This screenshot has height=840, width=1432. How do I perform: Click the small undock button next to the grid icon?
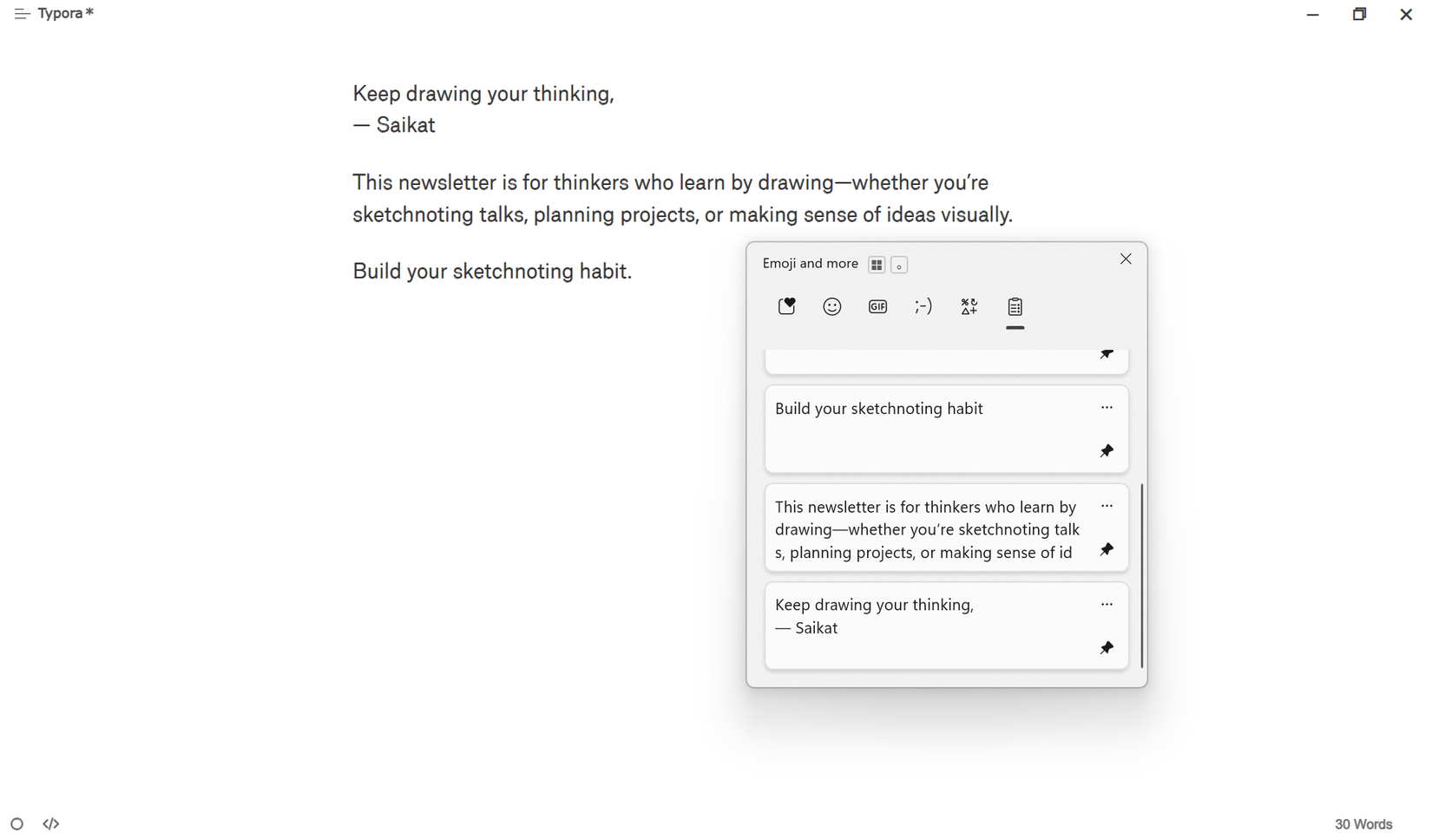pos(898,266)
